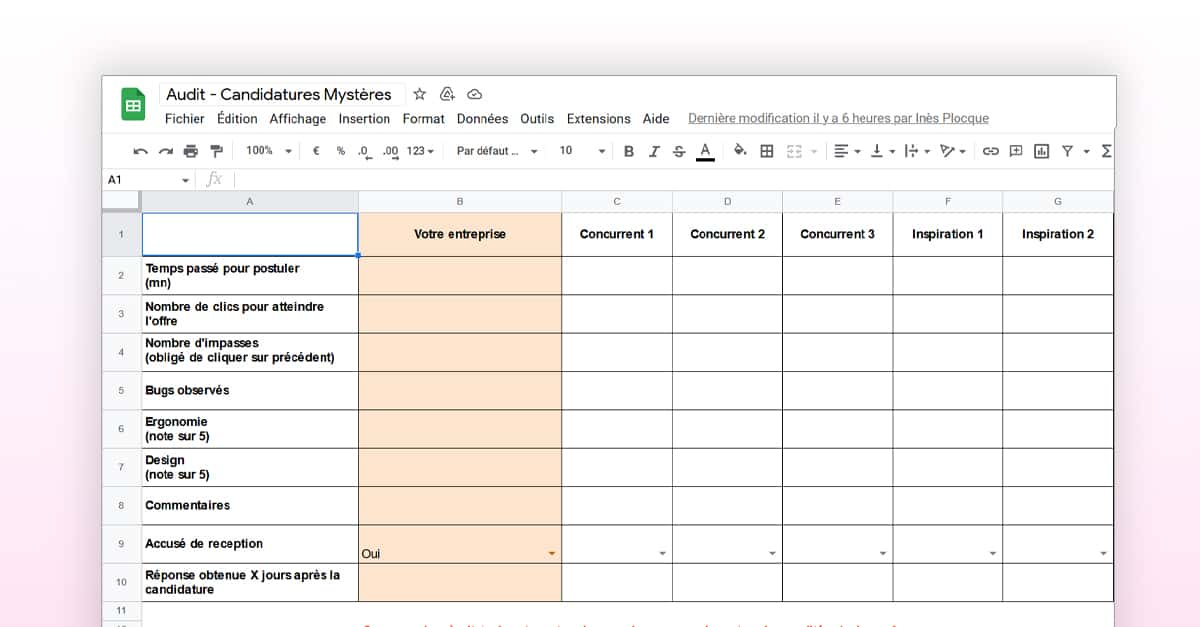
Task: Open the Insertion menu
Action: pos(364,118)
